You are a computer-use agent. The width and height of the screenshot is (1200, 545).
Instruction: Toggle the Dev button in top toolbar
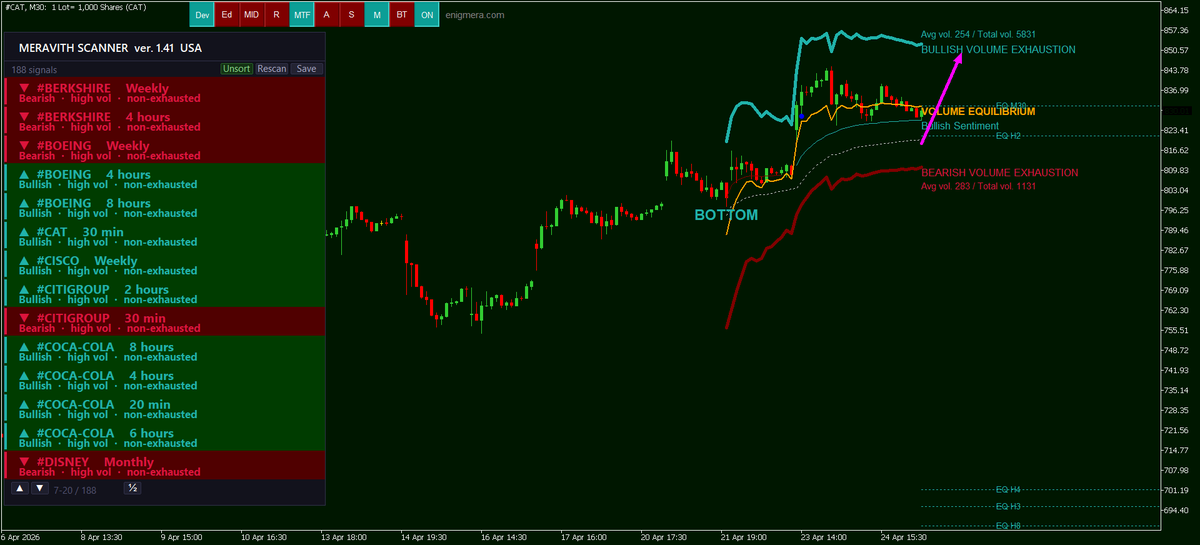pos(202,15)
